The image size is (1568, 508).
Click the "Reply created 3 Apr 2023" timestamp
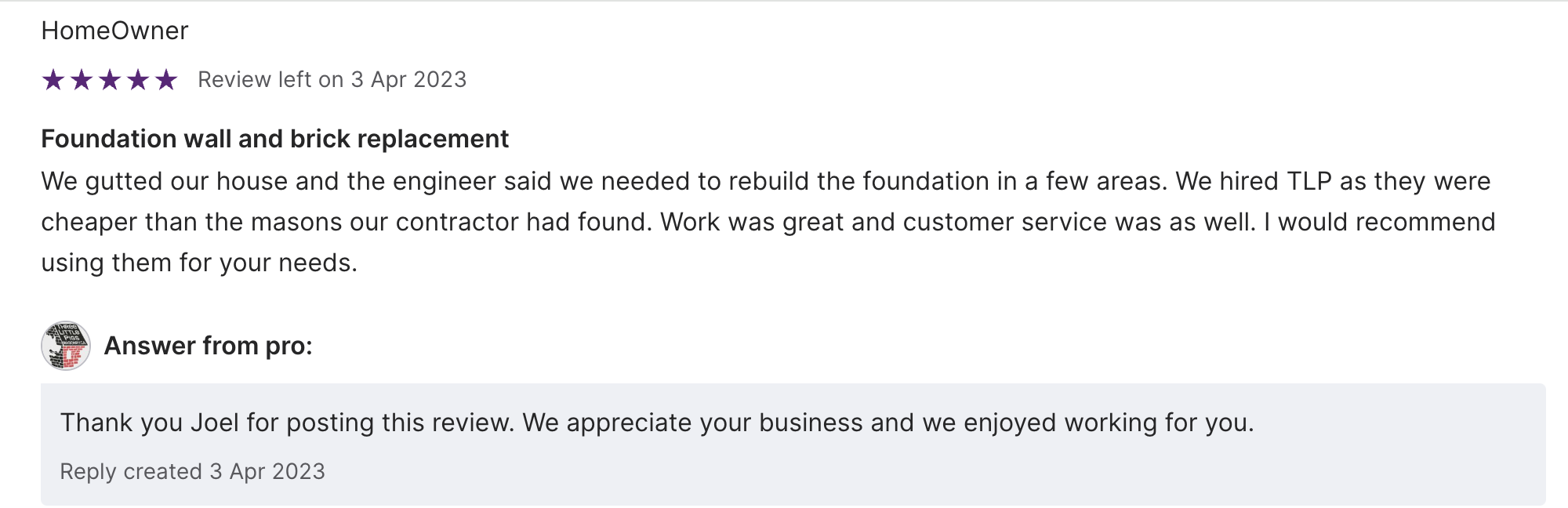(x=192, y=471)
